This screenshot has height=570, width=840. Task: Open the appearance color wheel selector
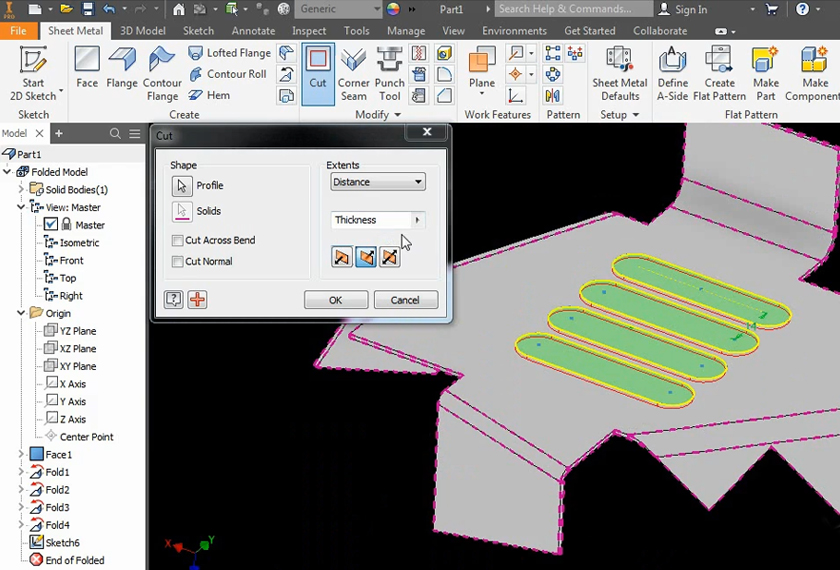coord(392,9)
